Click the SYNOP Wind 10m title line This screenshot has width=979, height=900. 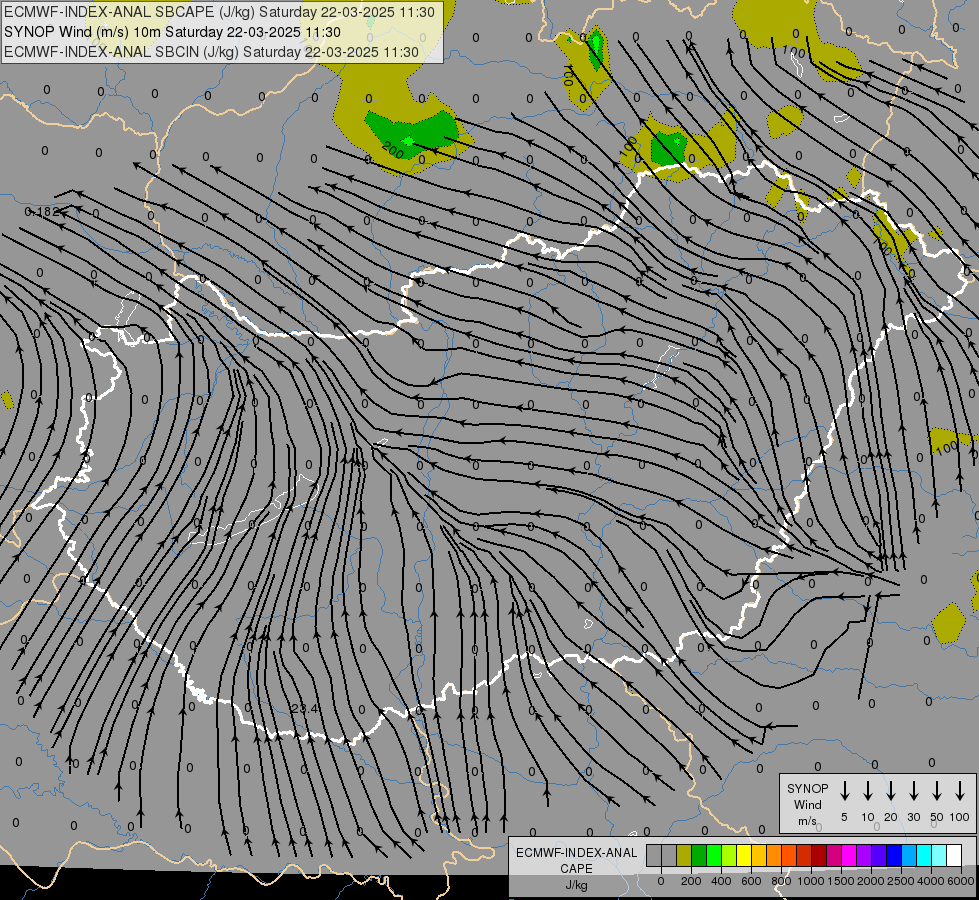point(172,32)
